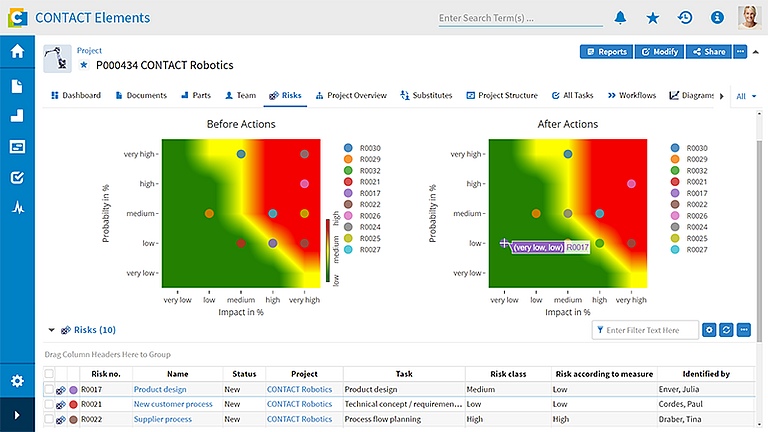Viewport: 768px width, 432px height.
Task: Open the parts icon in left sidebar
Action: 17,116
